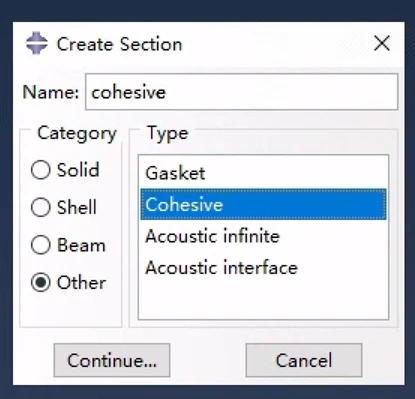Close the Create Section dialog with X

382,43
